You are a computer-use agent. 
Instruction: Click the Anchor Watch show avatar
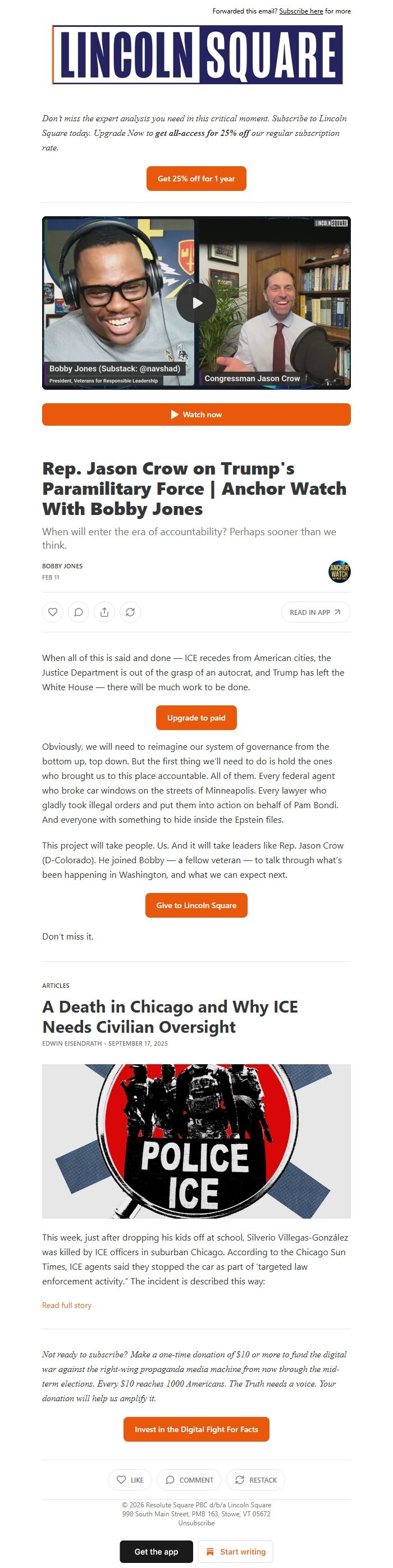click(339, 572)
